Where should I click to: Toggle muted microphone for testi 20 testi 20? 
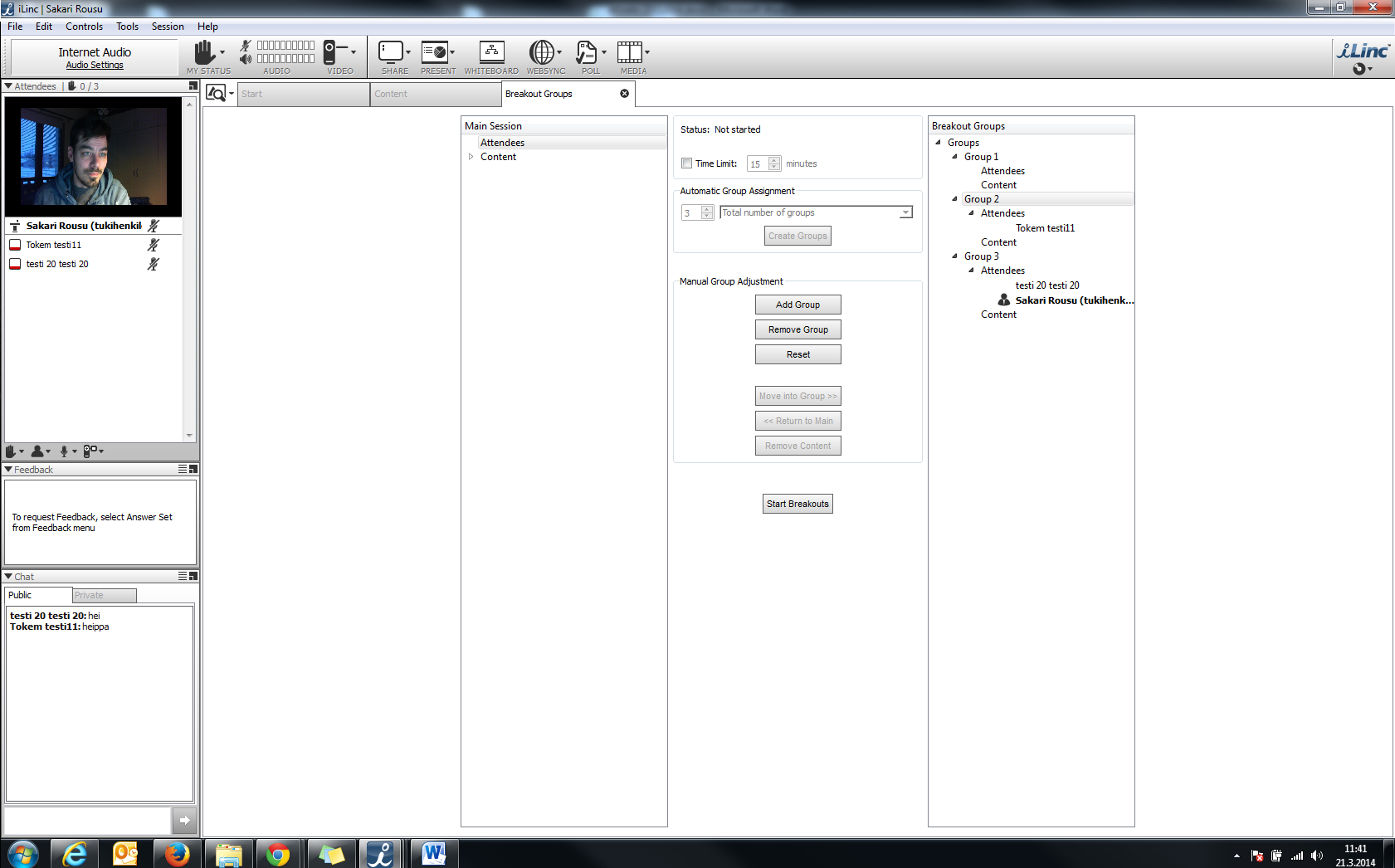[153, 264]
